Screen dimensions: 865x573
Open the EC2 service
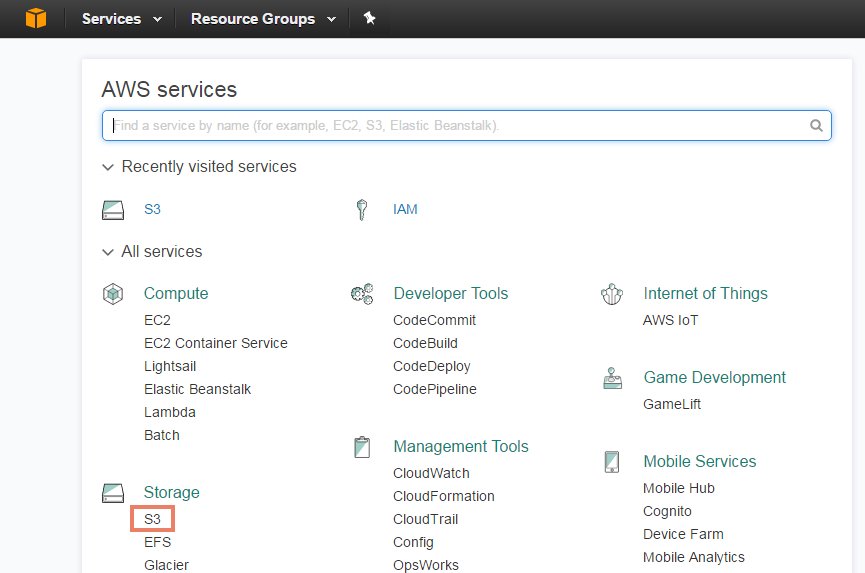click(157, 320)
